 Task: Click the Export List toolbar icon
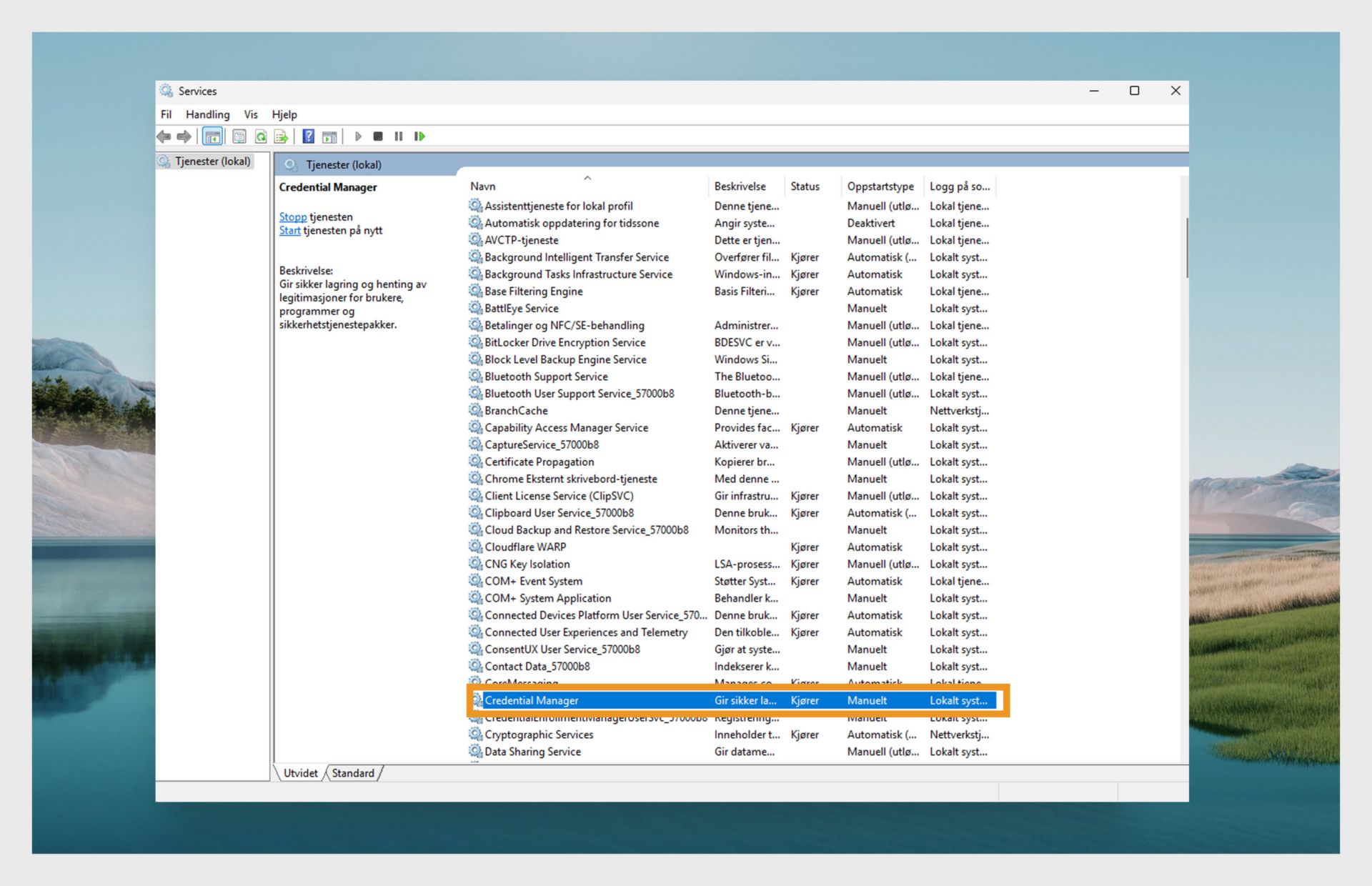[x=281, y=136]
